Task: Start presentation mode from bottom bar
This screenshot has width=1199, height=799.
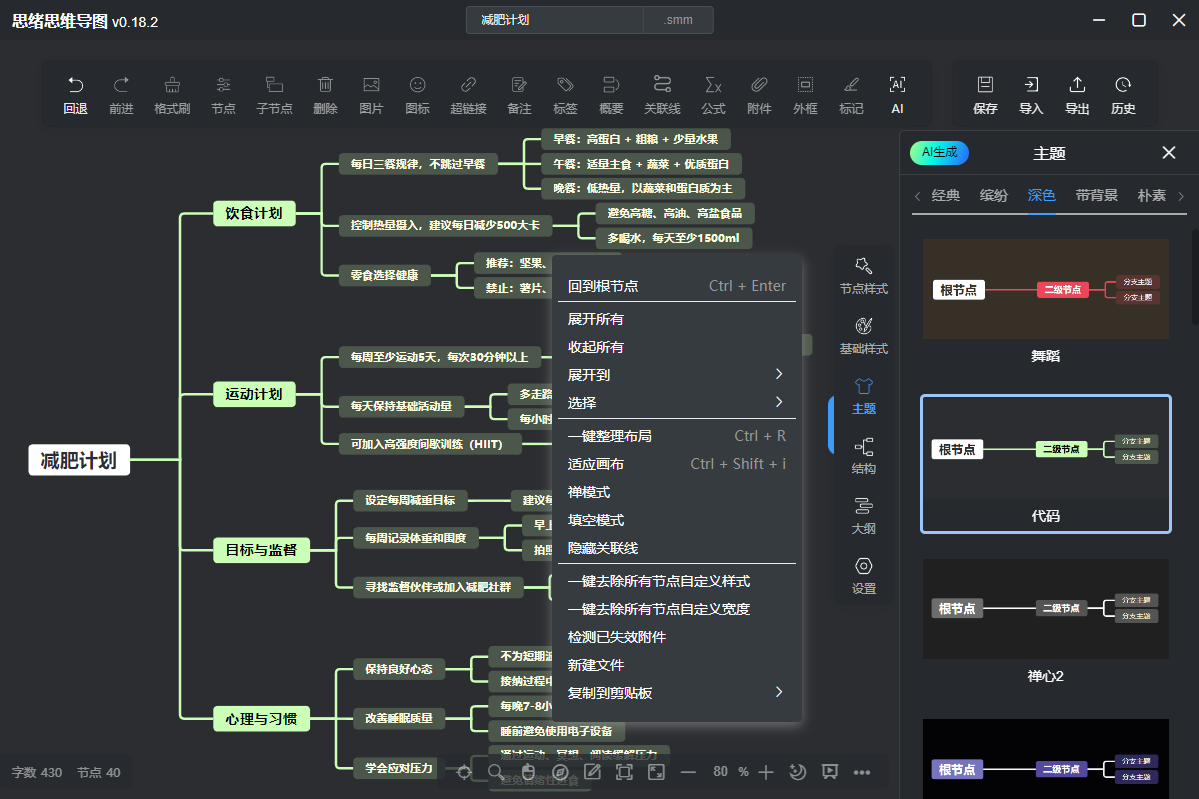Action: click(830, 772)
